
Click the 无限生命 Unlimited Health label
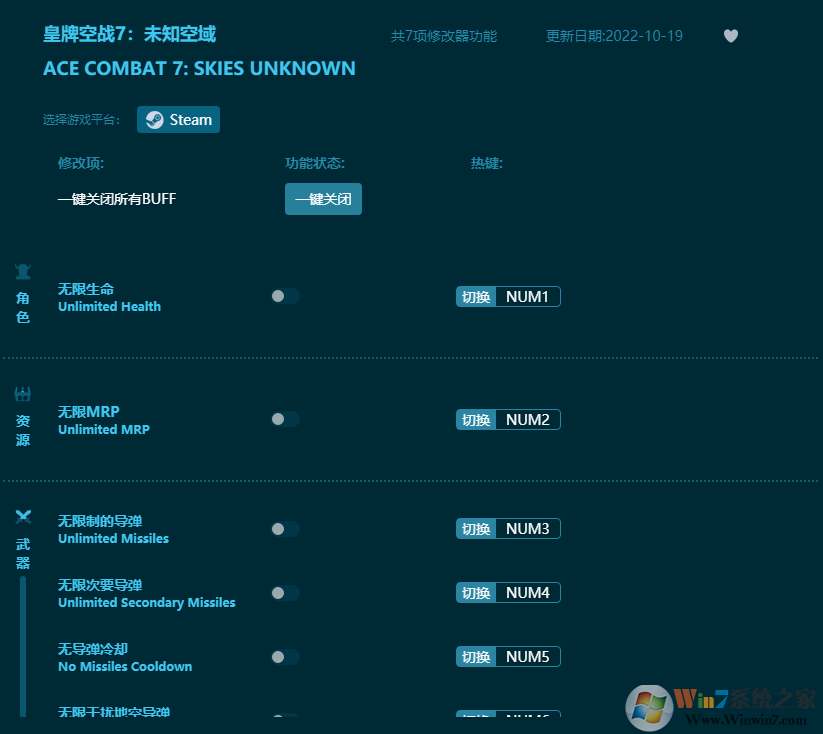pos(109,298)
